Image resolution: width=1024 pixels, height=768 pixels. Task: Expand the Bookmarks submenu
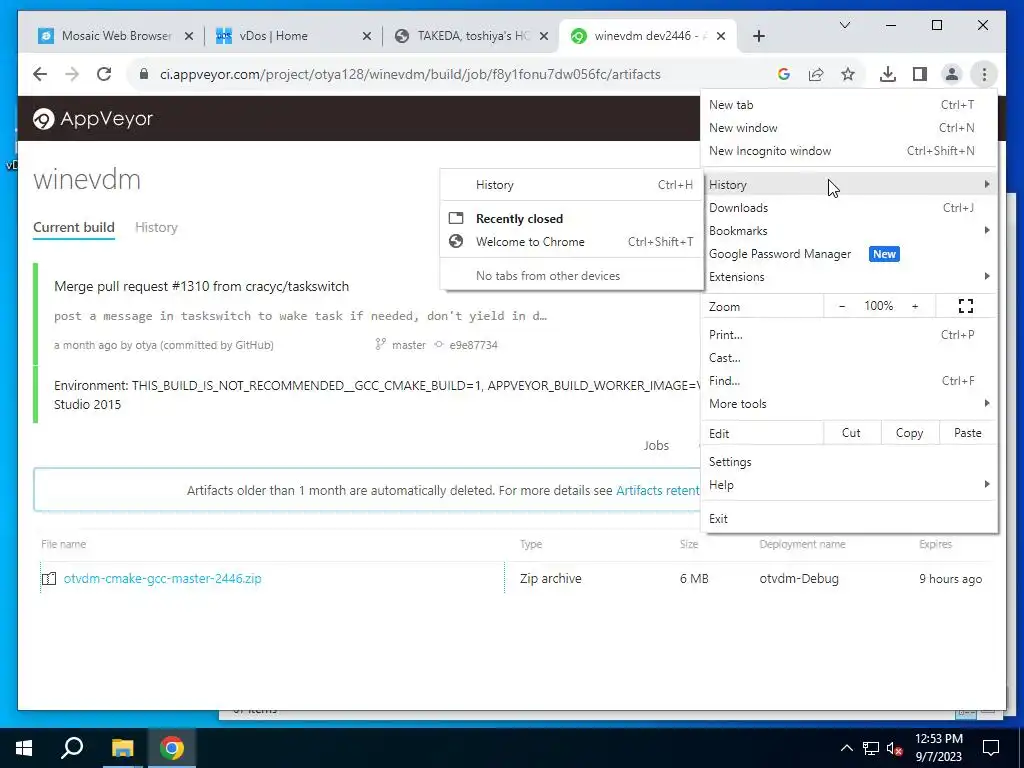pyautogui.click(x=848, y=231)
